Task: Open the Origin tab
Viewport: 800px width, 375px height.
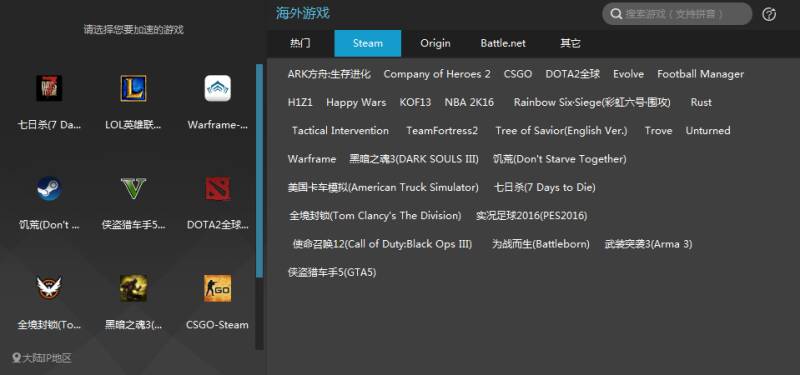Action: [435, 43]
